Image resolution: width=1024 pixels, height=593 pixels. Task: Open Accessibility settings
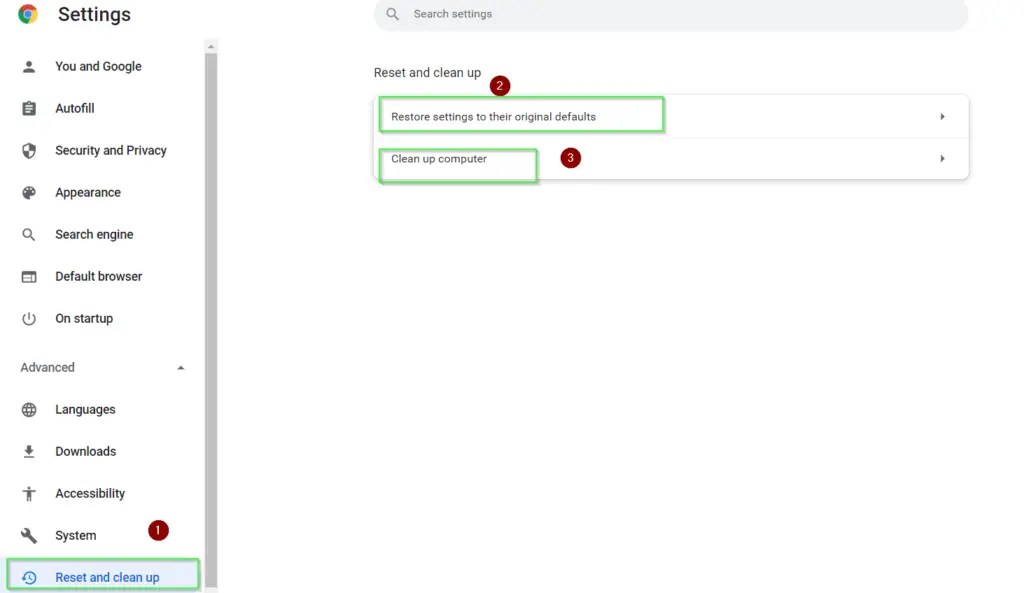pyautogui.click(x=89, y=494)
